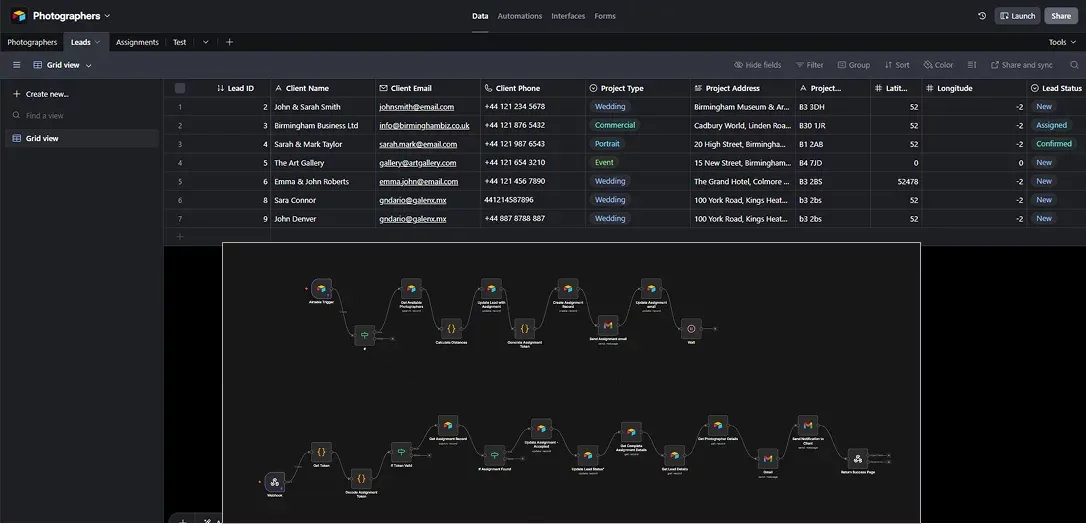This screenshot has height=524, width=1086.
Task: Open the Tools dropdown
Action: click(1062, 42)
